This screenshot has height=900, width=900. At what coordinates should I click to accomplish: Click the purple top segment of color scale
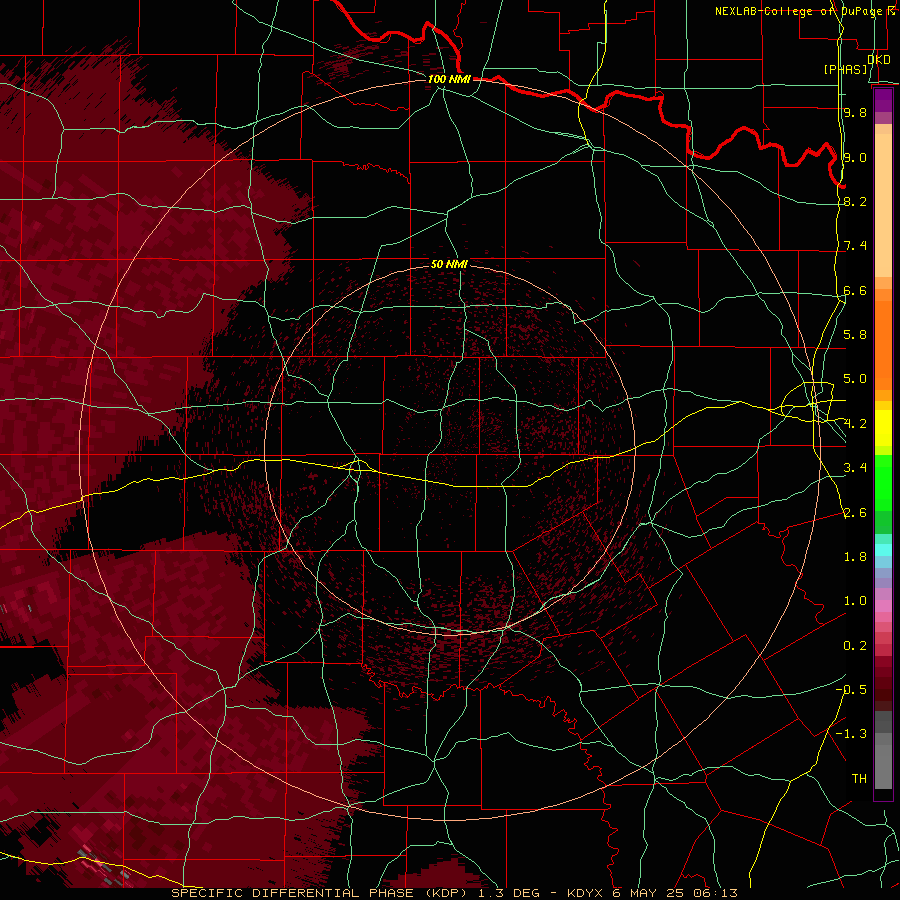point(883,100)
